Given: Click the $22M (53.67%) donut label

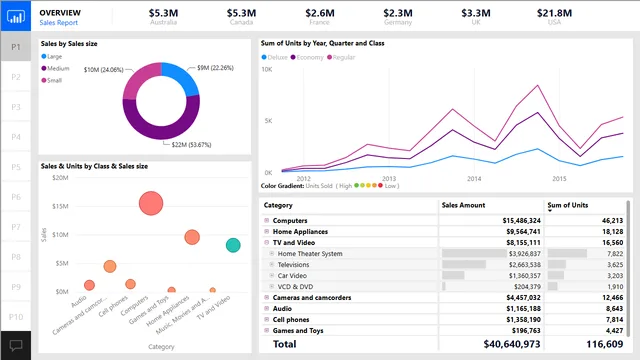Looking at the screenshot, I should [191, 144].
